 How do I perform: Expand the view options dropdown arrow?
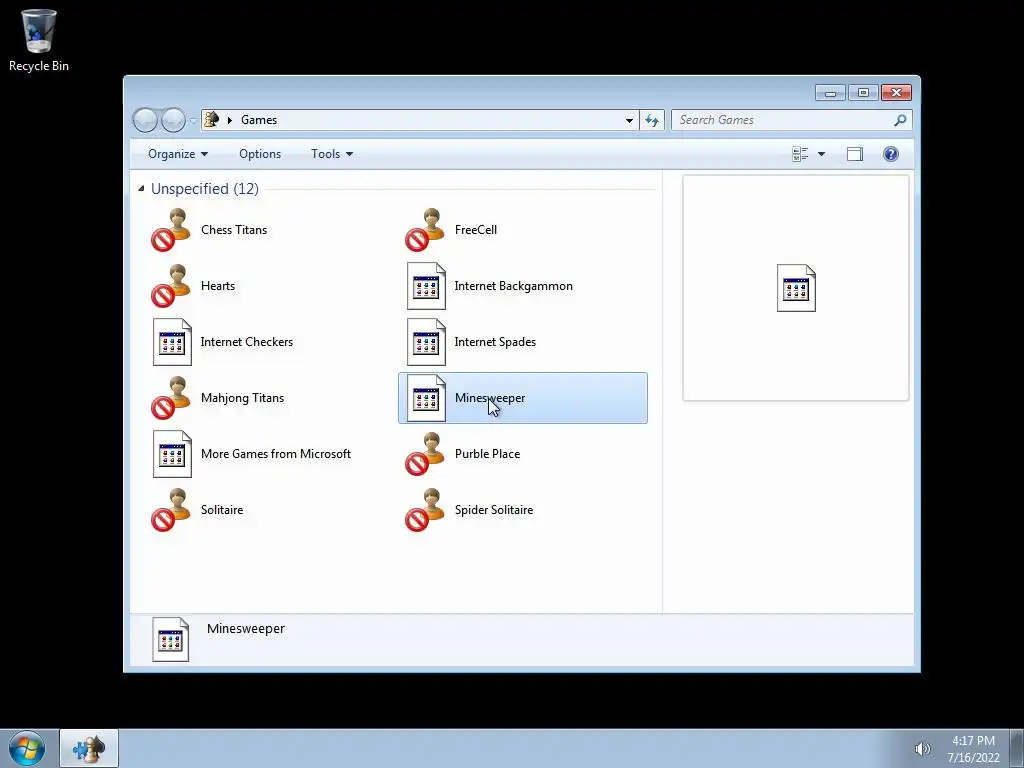(x=822, y=154)
